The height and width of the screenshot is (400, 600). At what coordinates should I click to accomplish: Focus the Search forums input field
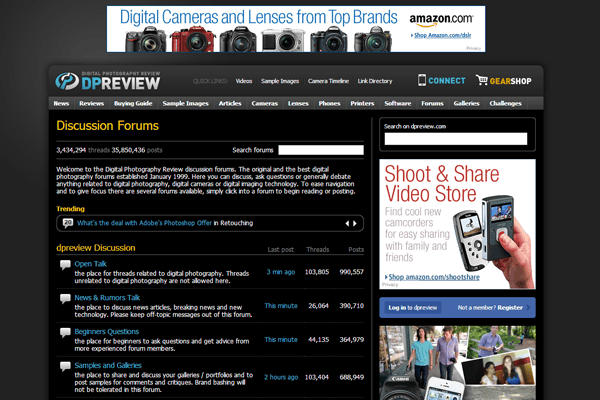321,150
